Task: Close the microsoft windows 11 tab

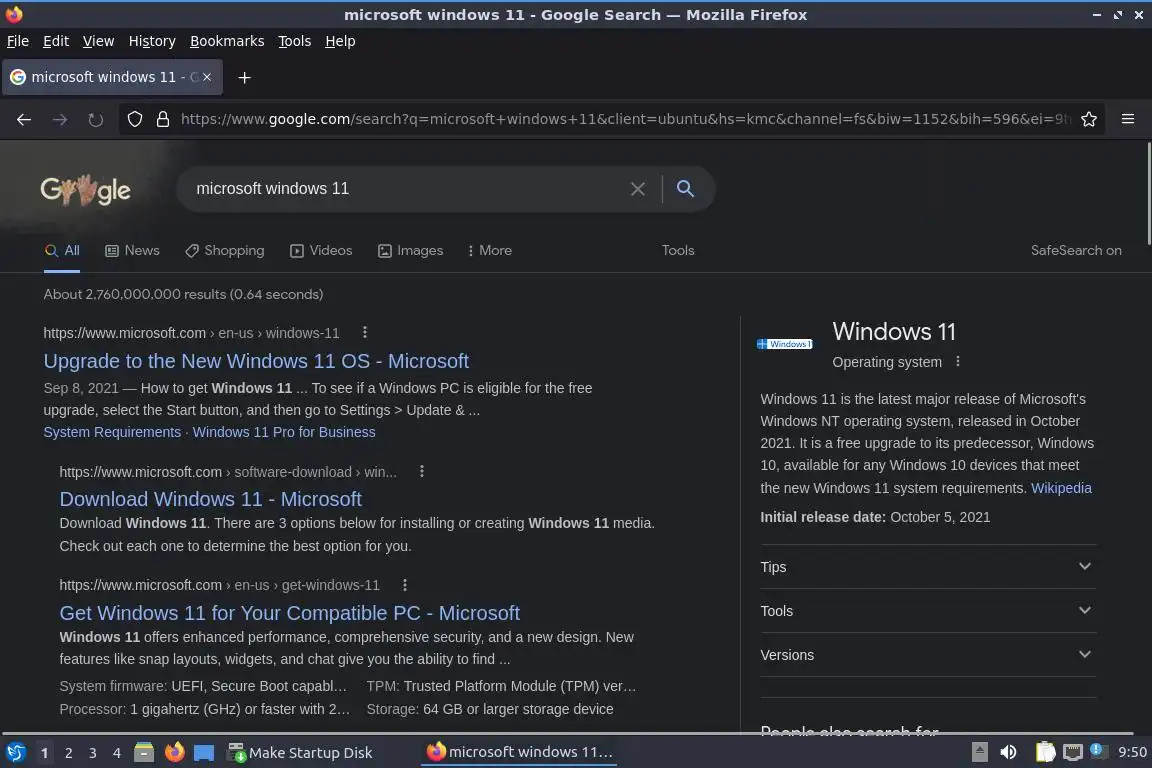Action: click(x=207, y=76)
